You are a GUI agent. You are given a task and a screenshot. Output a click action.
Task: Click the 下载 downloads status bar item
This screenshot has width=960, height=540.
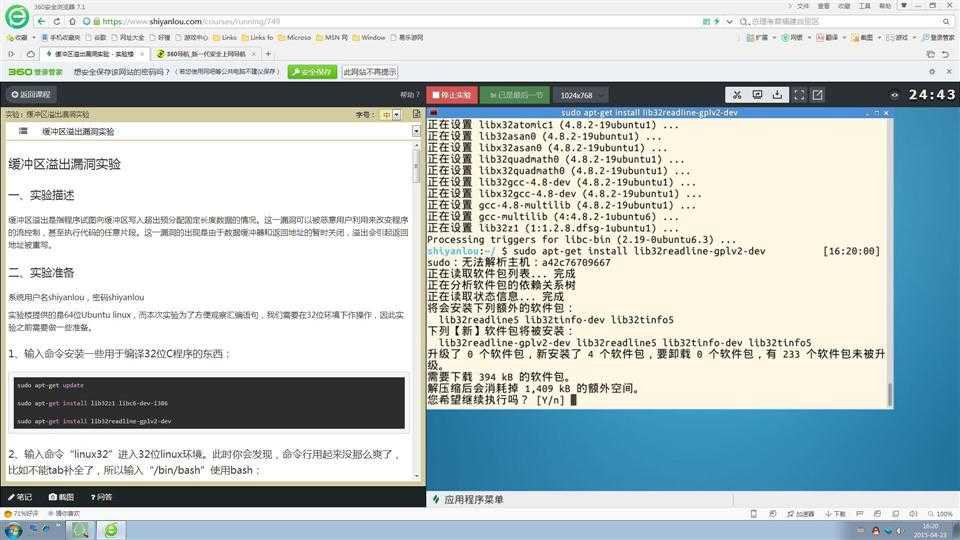[835, 514]
